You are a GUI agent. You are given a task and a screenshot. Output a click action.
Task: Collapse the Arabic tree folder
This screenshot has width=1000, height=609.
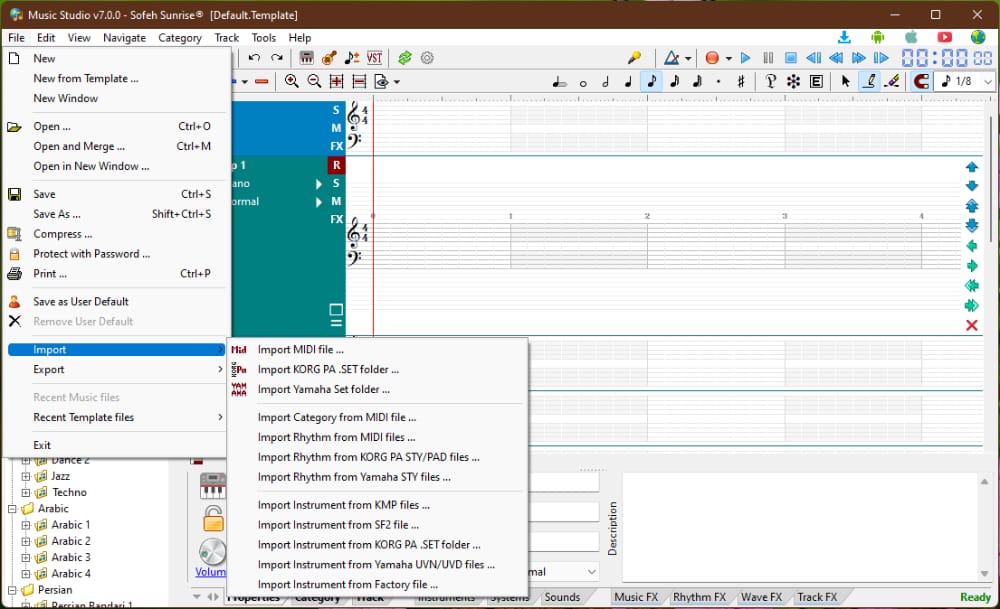(x=12, y=509)
